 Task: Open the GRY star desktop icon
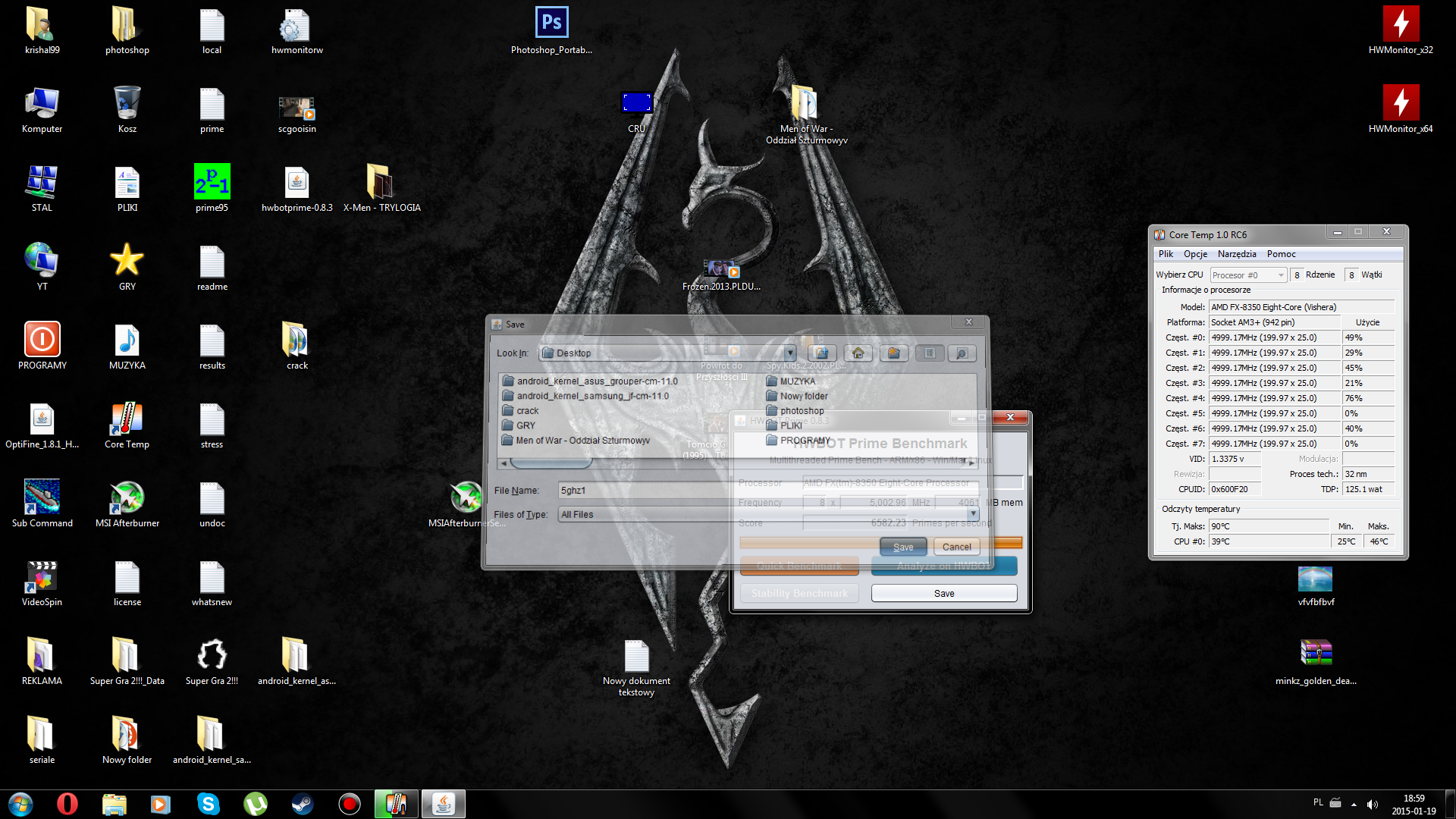point(127,268)
